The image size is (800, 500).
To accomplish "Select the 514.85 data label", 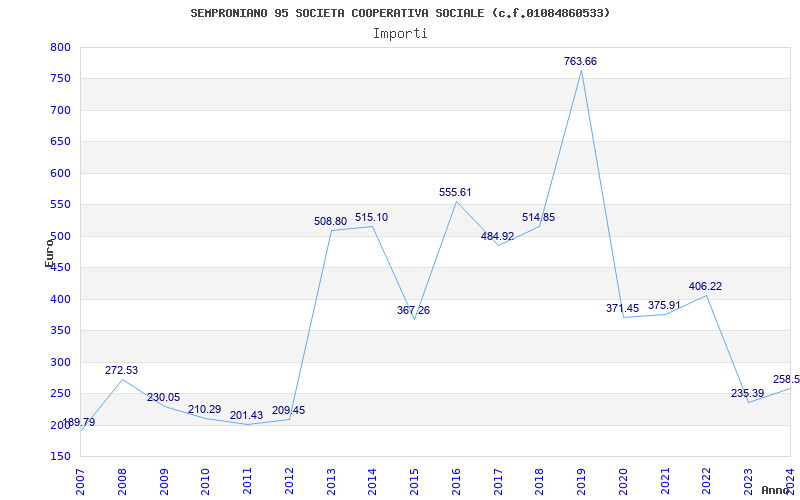I will click(x=538, y=217).
